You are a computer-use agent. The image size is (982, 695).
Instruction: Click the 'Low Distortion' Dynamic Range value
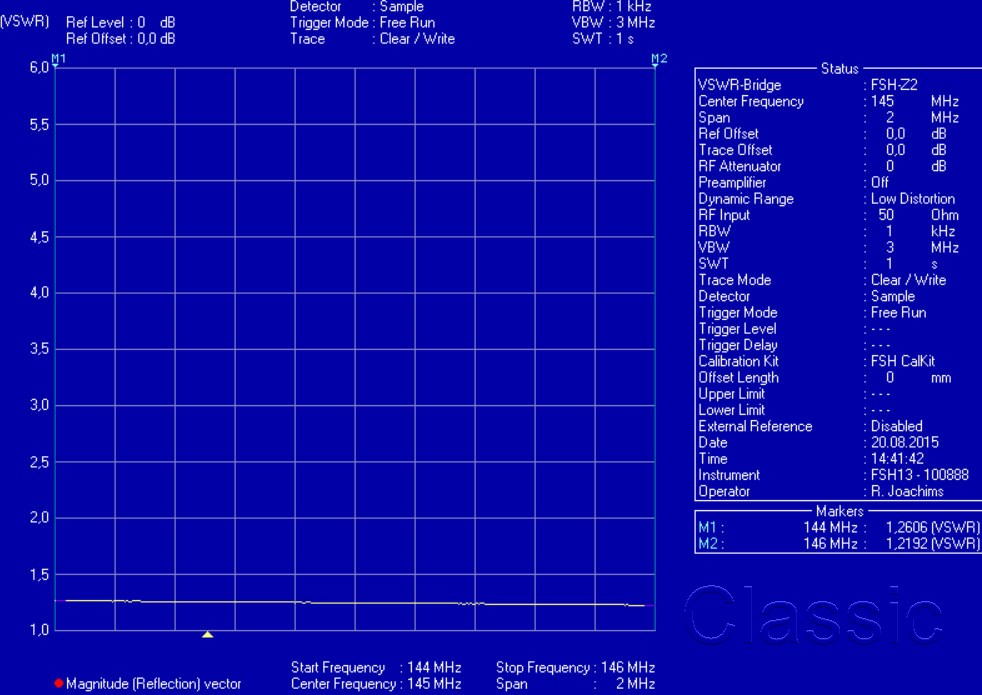913,199
